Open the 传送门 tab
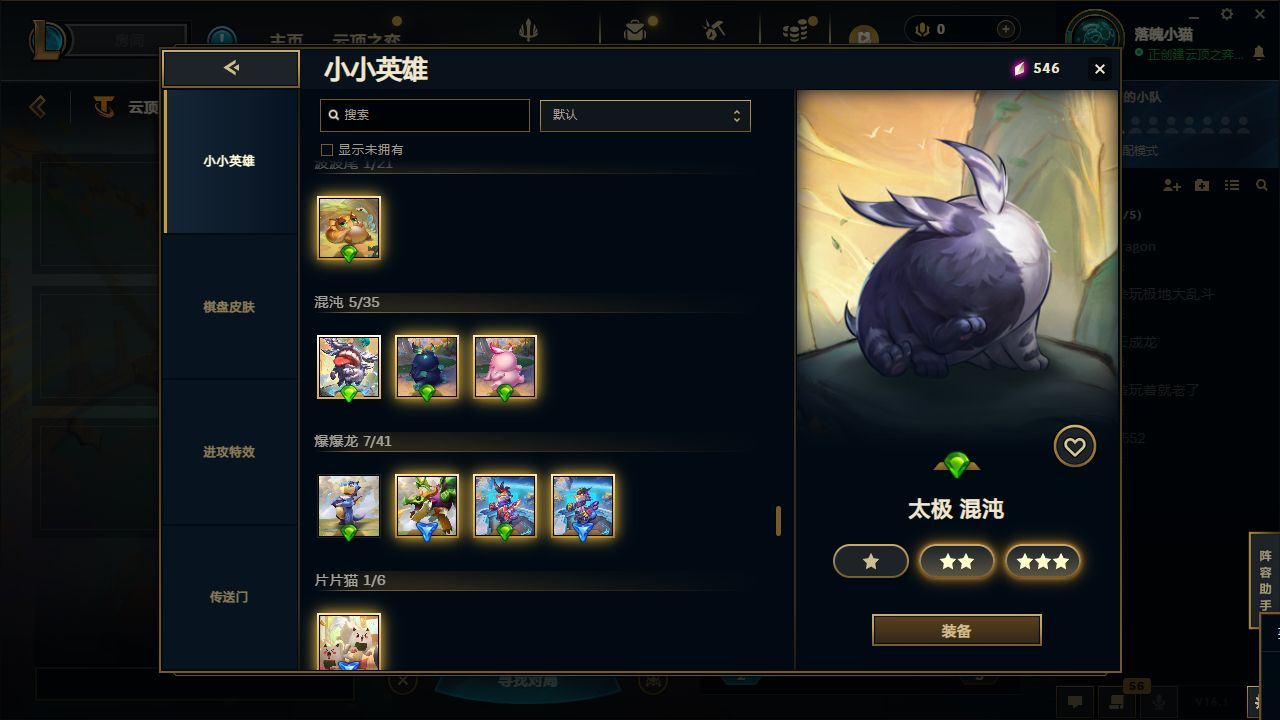 pos(229,597)
